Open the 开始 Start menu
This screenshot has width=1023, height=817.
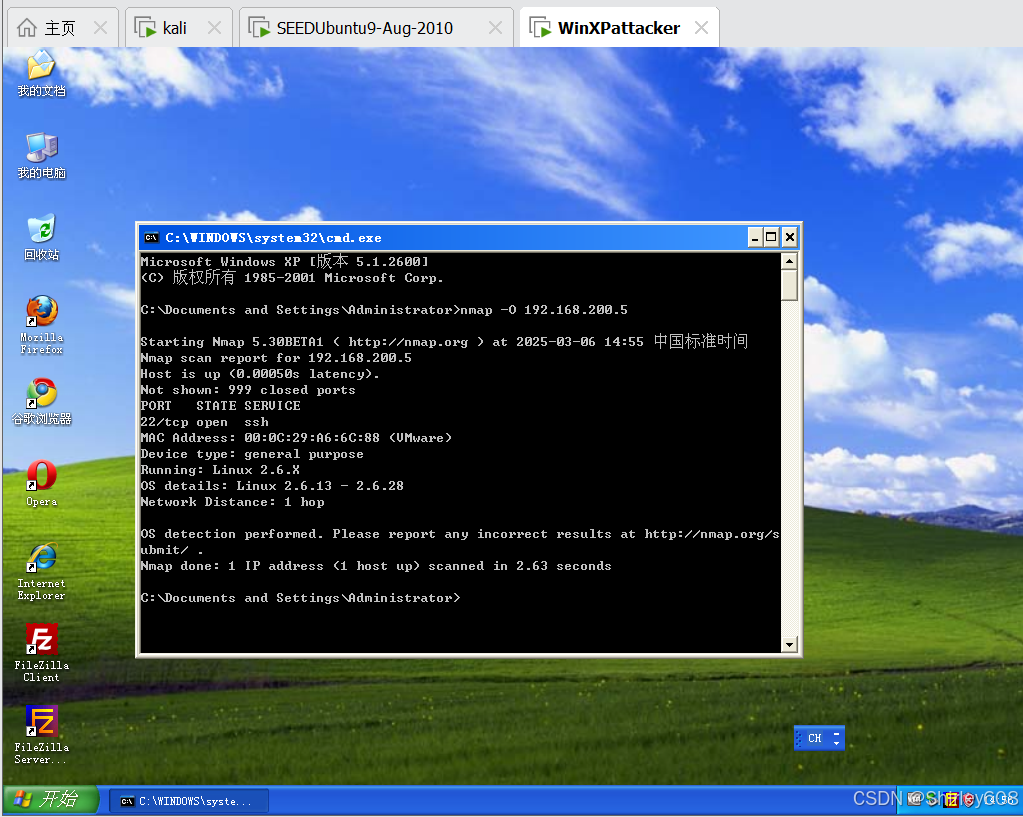(x=51, y=799)
